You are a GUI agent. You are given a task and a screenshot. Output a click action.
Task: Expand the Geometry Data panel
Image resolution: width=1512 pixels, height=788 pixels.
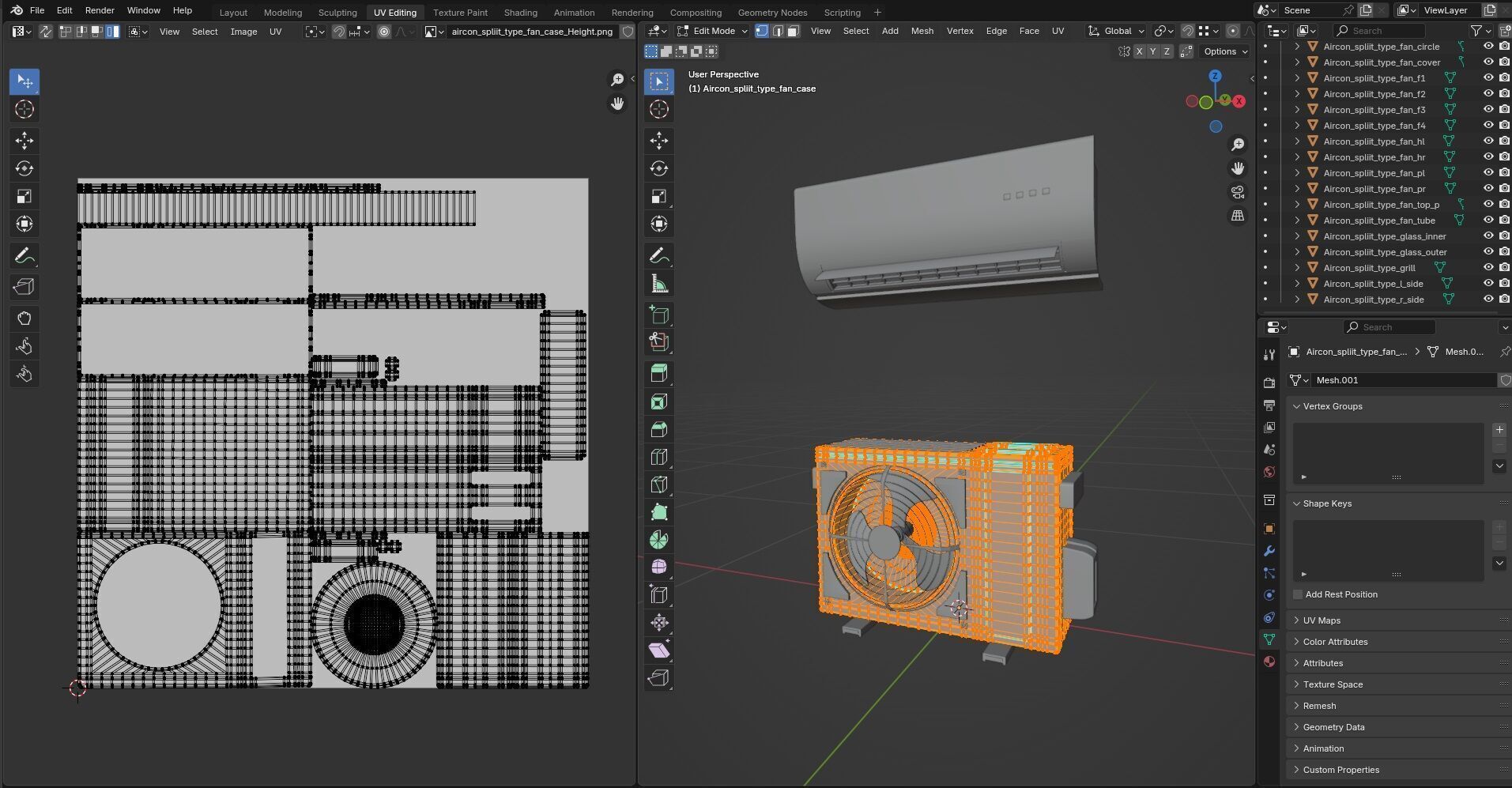(x=1399, y=727)
